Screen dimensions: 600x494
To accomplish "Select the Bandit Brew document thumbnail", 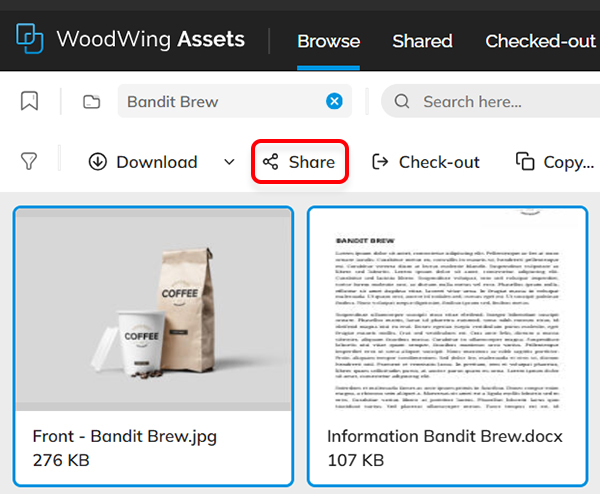I will click(447, 310).
